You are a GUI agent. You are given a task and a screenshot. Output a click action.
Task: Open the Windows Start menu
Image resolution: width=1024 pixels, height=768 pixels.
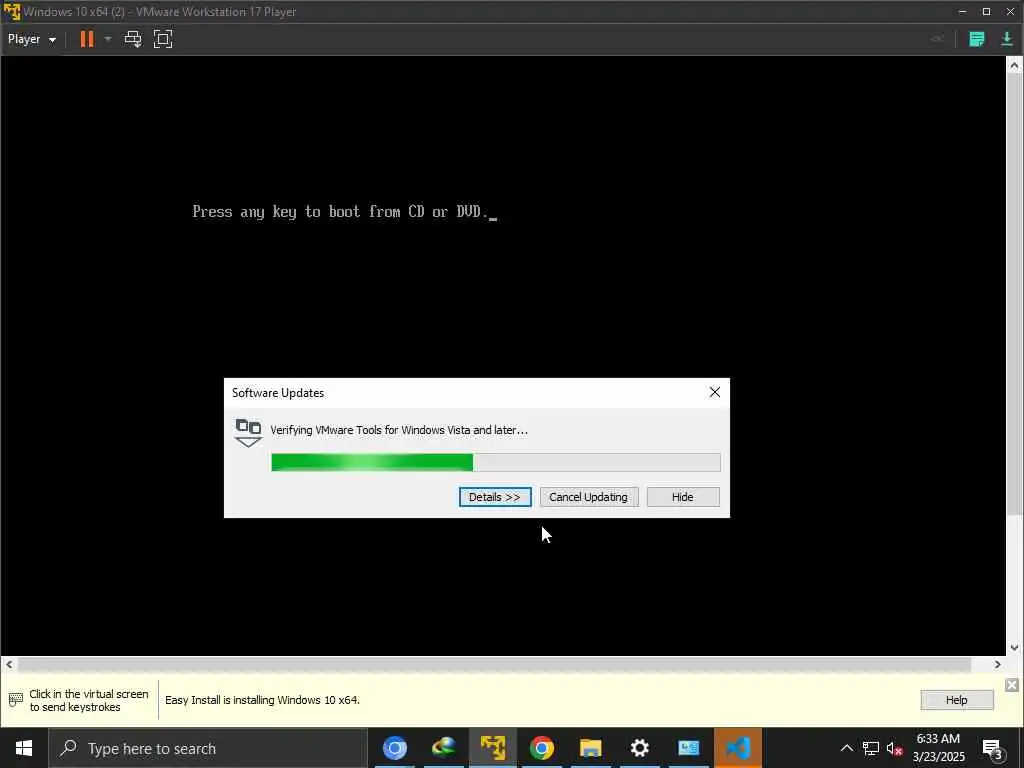[24, 748]
